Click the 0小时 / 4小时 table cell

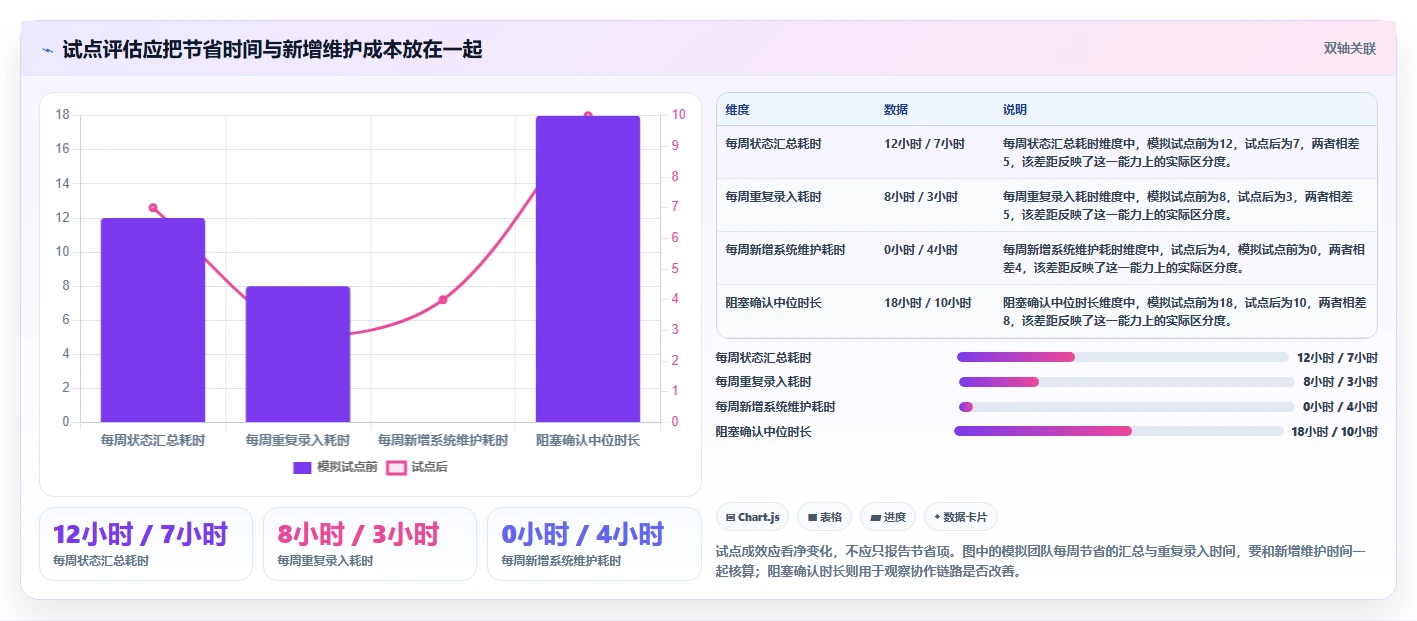(921, 250)
